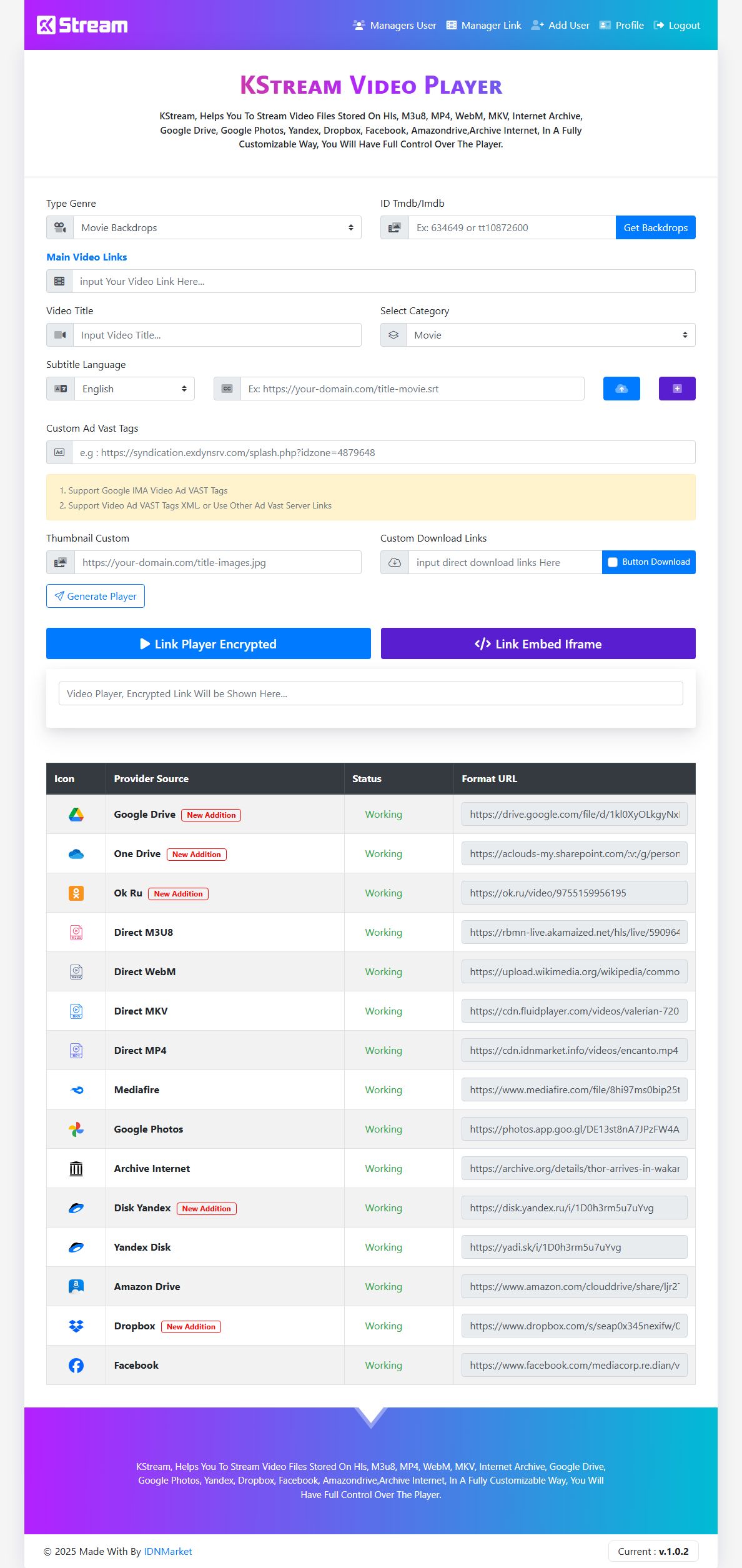Screen dimensions: 742x1568
Task: Click the KStream logo icon
Action: tap(46, 25)
